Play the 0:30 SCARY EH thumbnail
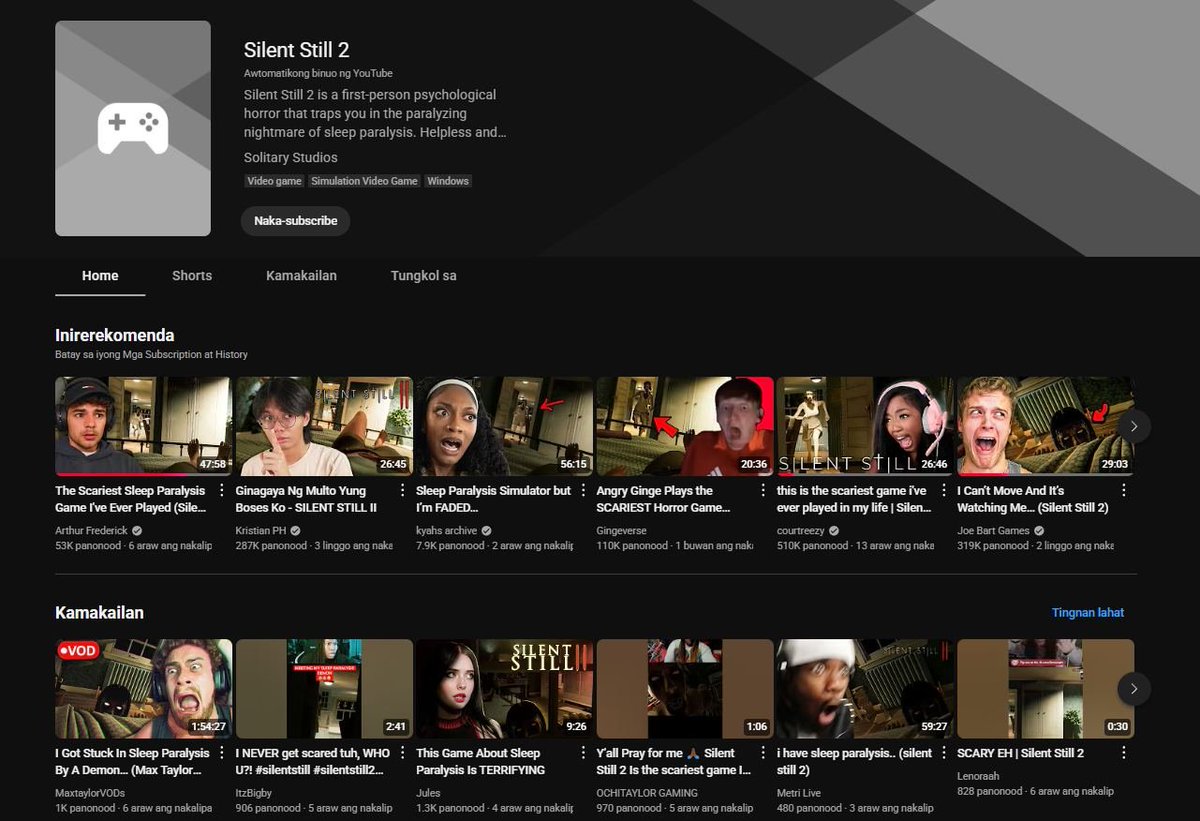The width and height of the screenshot is (1200, 821). point(1046,689)
